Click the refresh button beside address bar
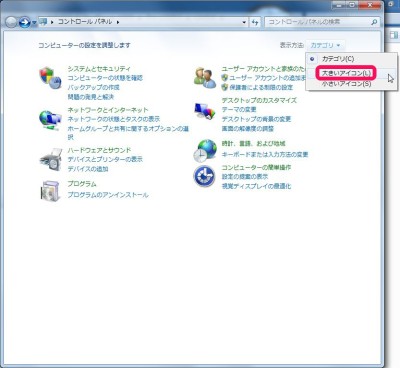 click(255, 22)
